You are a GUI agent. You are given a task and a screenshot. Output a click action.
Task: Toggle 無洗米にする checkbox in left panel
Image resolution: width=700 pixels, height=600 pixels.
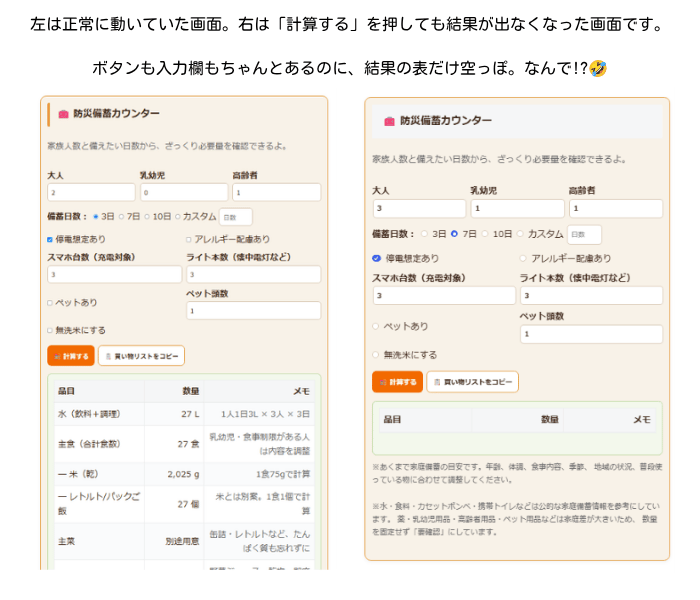pos(50,330)
